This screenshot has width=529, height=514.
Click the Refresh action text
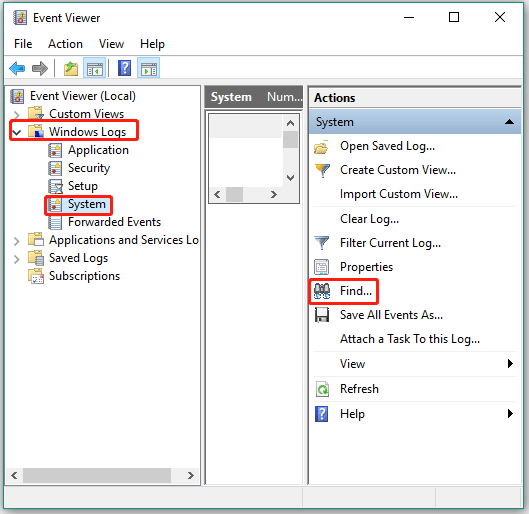coord(359,389)
